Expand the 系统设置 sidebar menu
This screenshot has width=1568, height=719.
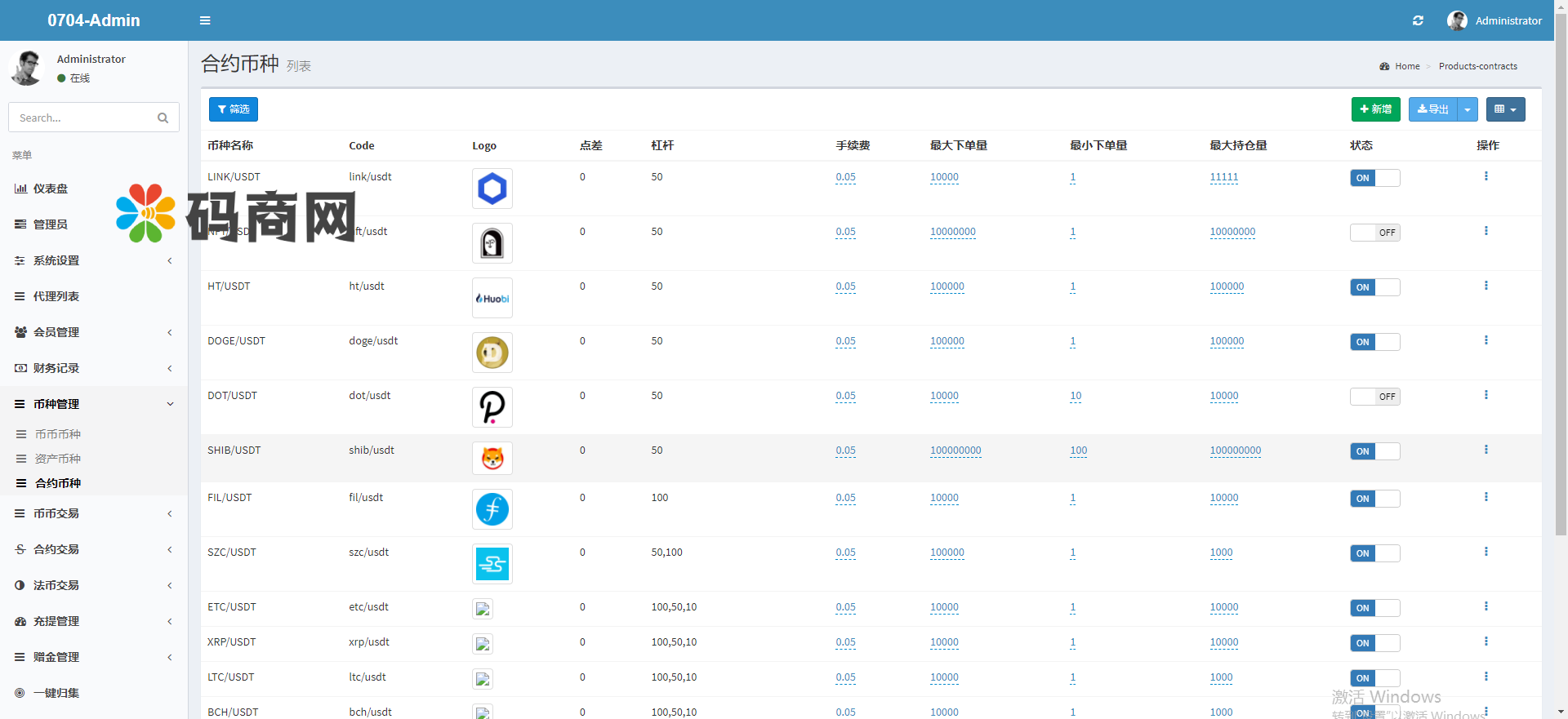pos(94,260)
